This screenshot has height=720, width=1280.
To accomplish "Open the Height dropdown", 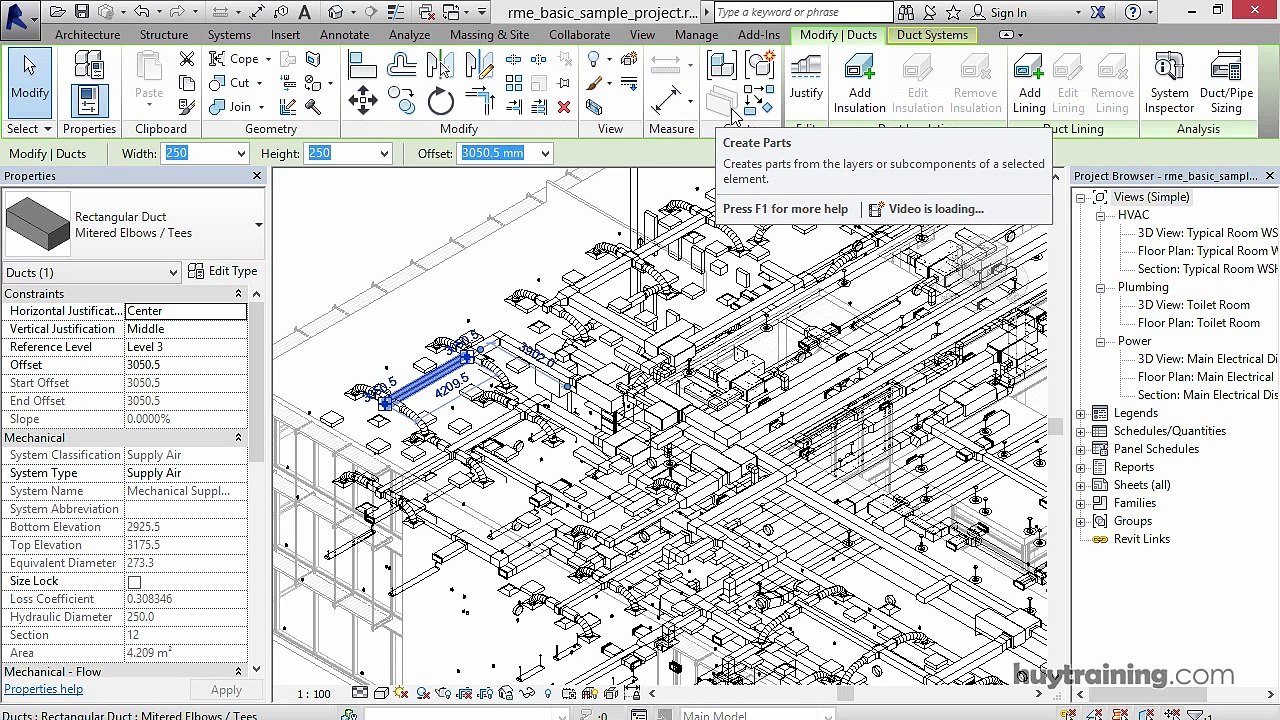I will click(x=384, y=154).
